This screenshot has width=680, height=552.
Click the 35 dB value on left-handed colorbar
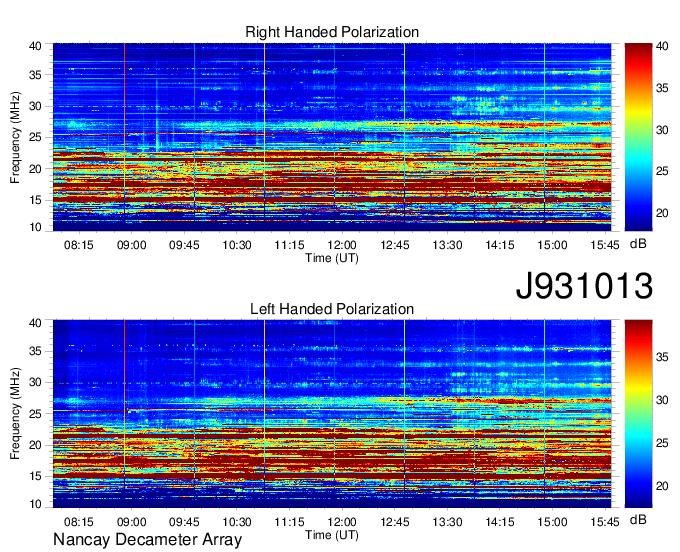(662, 357)
